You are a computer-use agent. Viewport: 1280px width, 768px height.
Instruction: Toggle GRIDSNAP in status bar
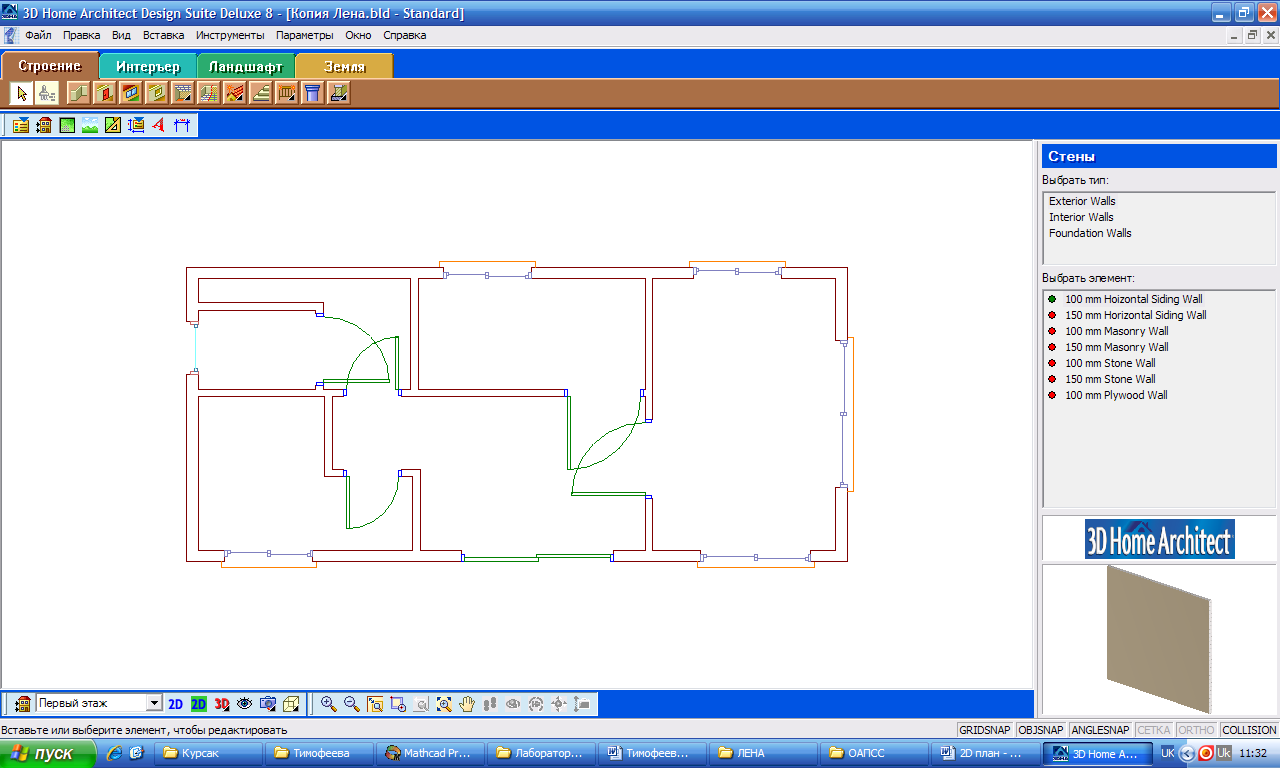(985, 730)
